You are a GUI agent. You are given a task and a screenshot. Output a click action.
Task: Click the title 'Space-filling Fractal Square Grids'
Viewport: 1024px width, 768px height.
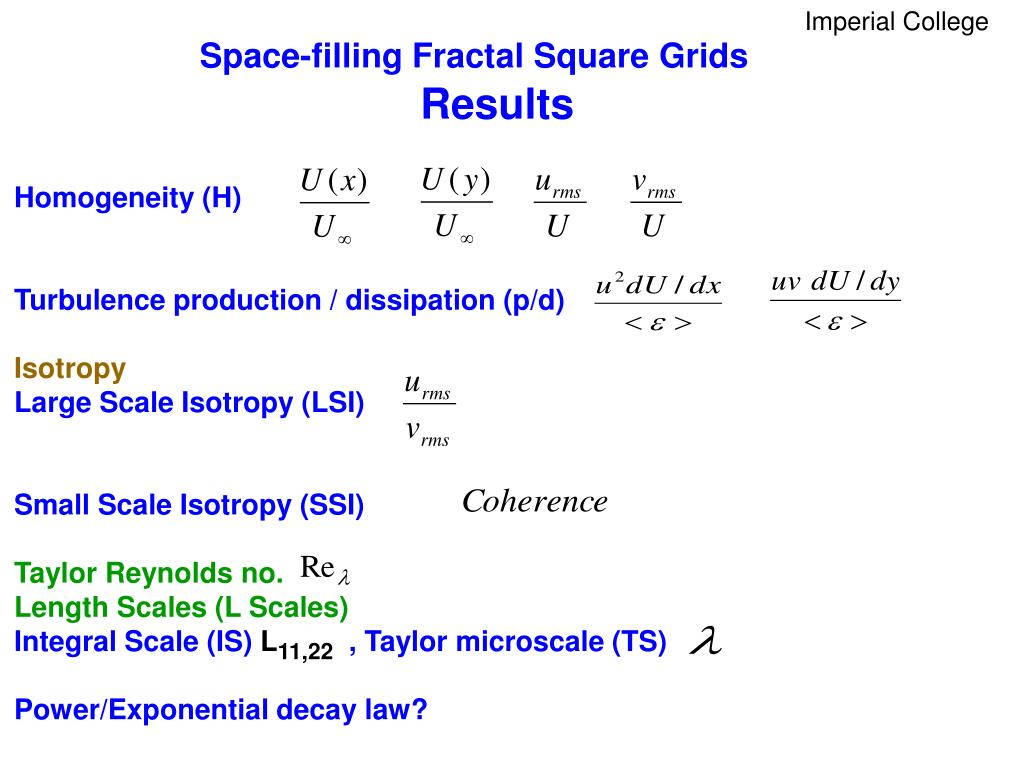click(x=473, y=56)
